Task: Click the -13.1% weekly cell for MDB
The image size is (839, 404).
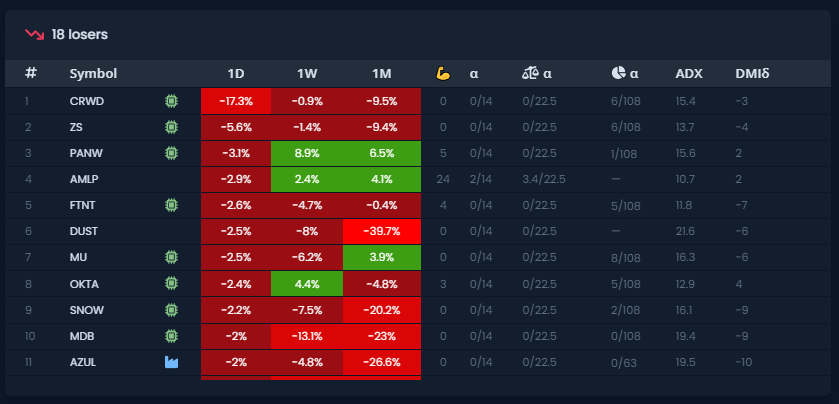Action: pos(307,337)
